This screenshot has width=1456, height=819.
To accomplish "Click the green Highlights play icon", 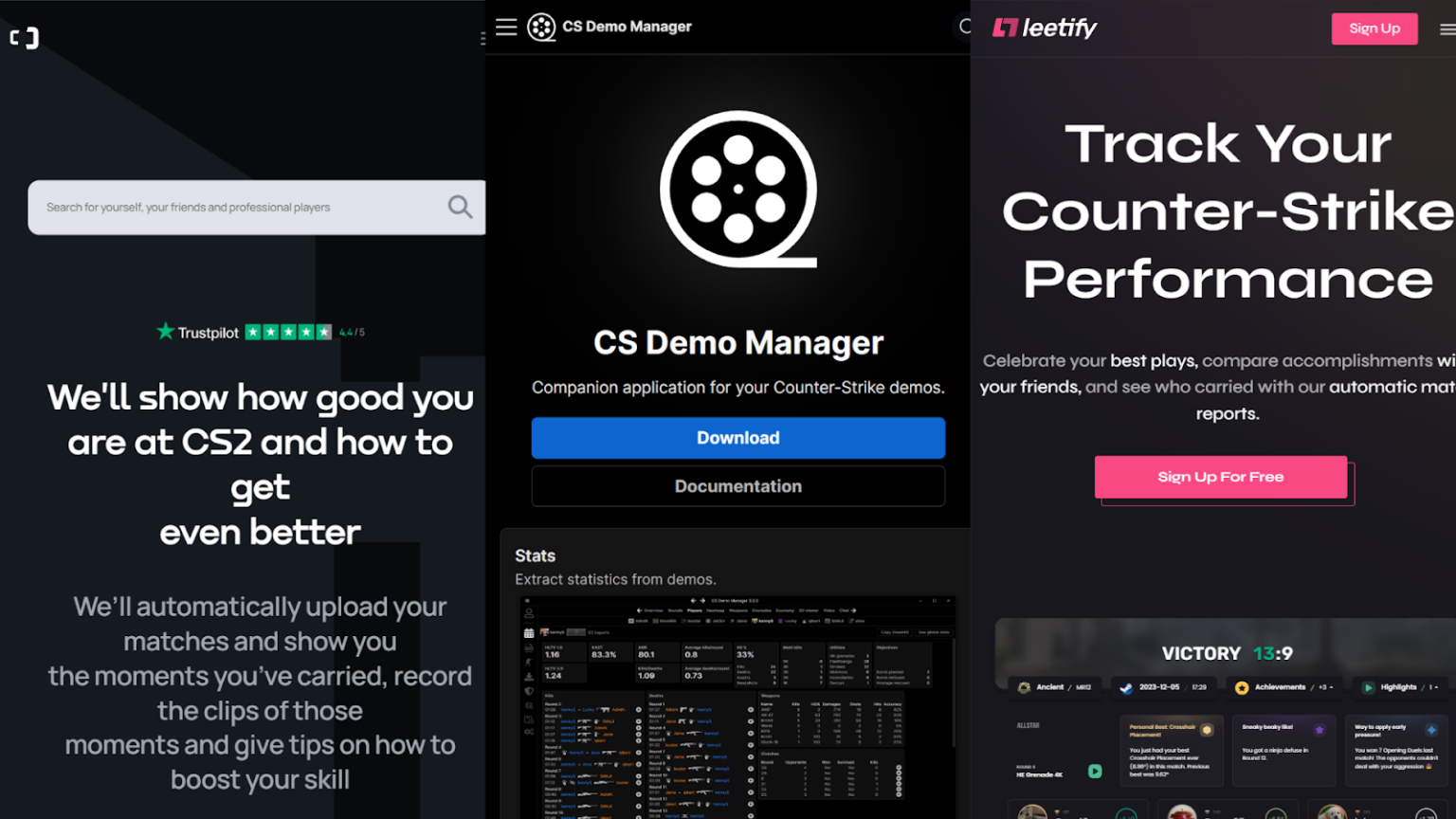I will 1368,687.
